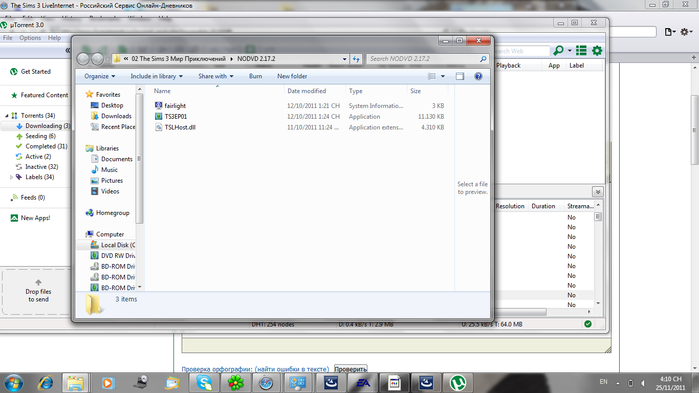
Task: Select the fairlight system information file
Action: click(175, 106)
